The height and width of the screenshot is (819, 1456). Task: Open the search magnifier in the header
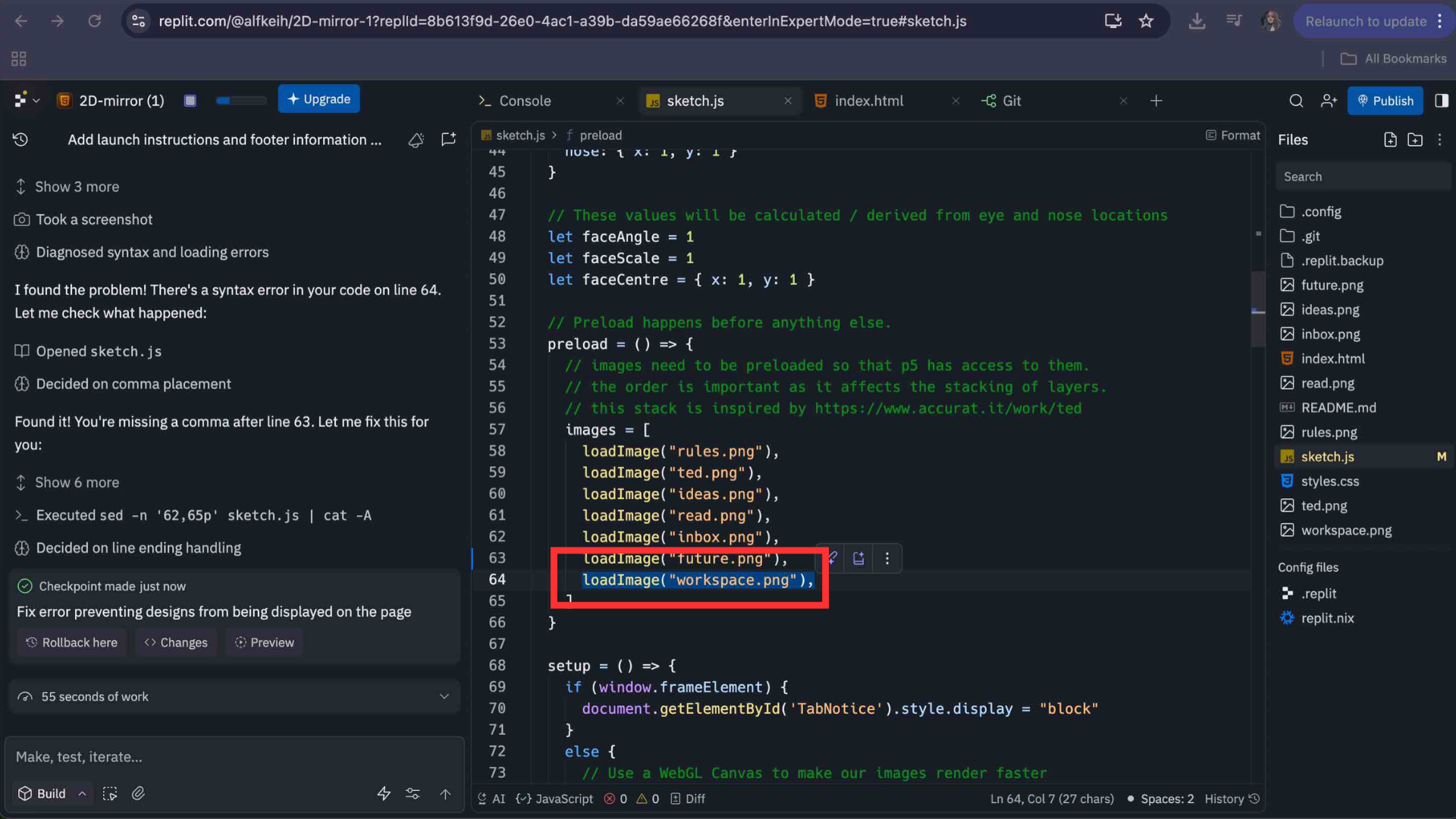tap(1296, 101)
